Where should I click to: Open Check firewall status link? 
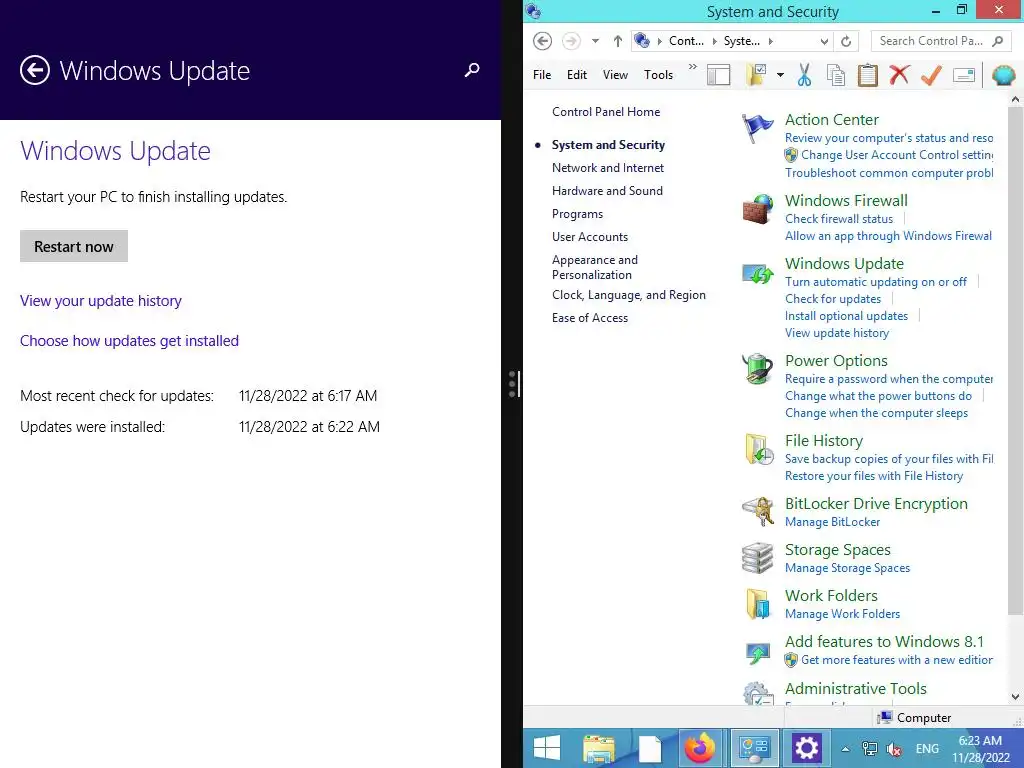point(839,219)
